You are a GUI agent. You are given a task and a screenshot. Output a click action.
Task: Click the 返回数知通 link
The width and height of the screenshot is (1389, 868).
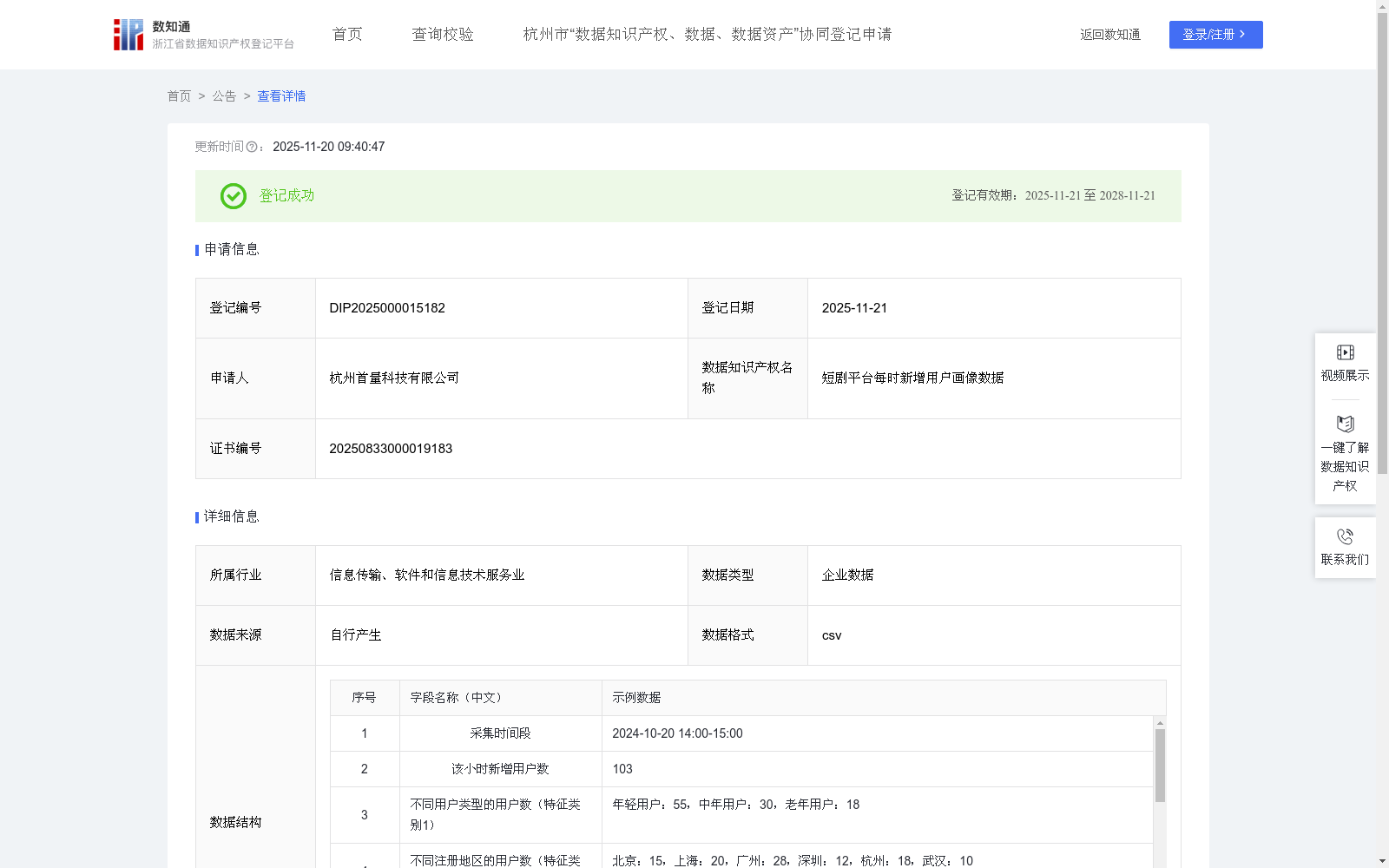point(1110,35)
